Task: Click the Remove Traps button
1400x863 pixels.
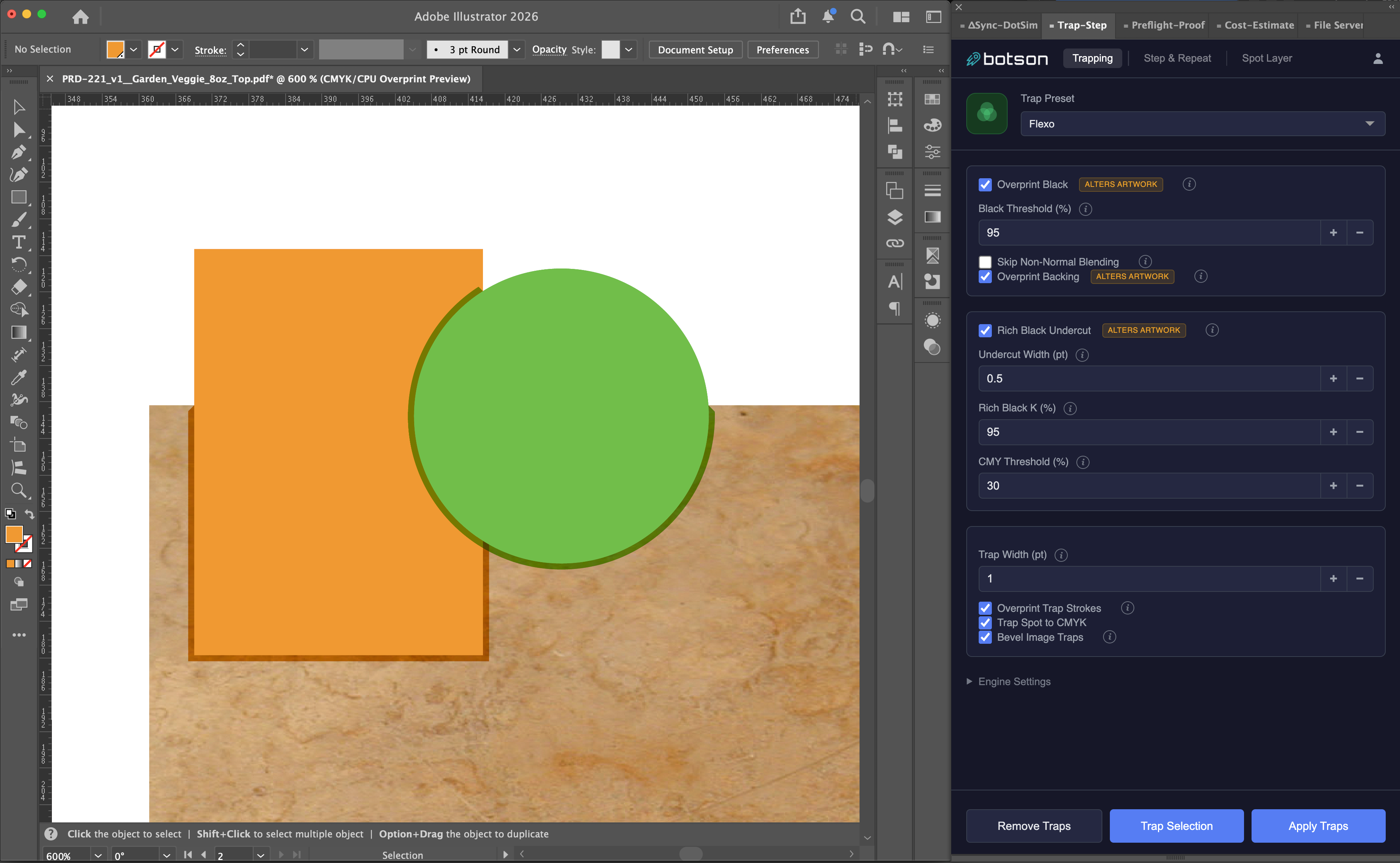Action: (x=1033, y=825)
